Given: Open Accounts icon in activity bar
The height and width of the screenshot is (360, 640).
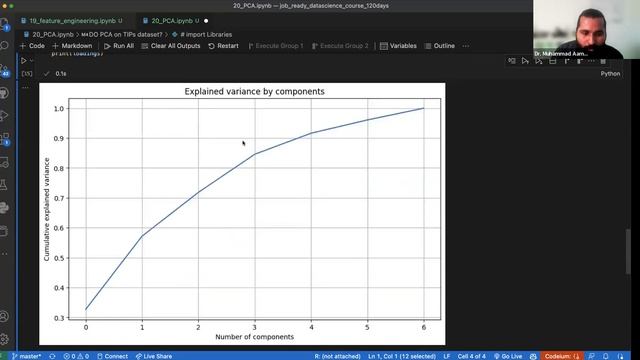Looking at the screenshot, I should tap(4, 316).
